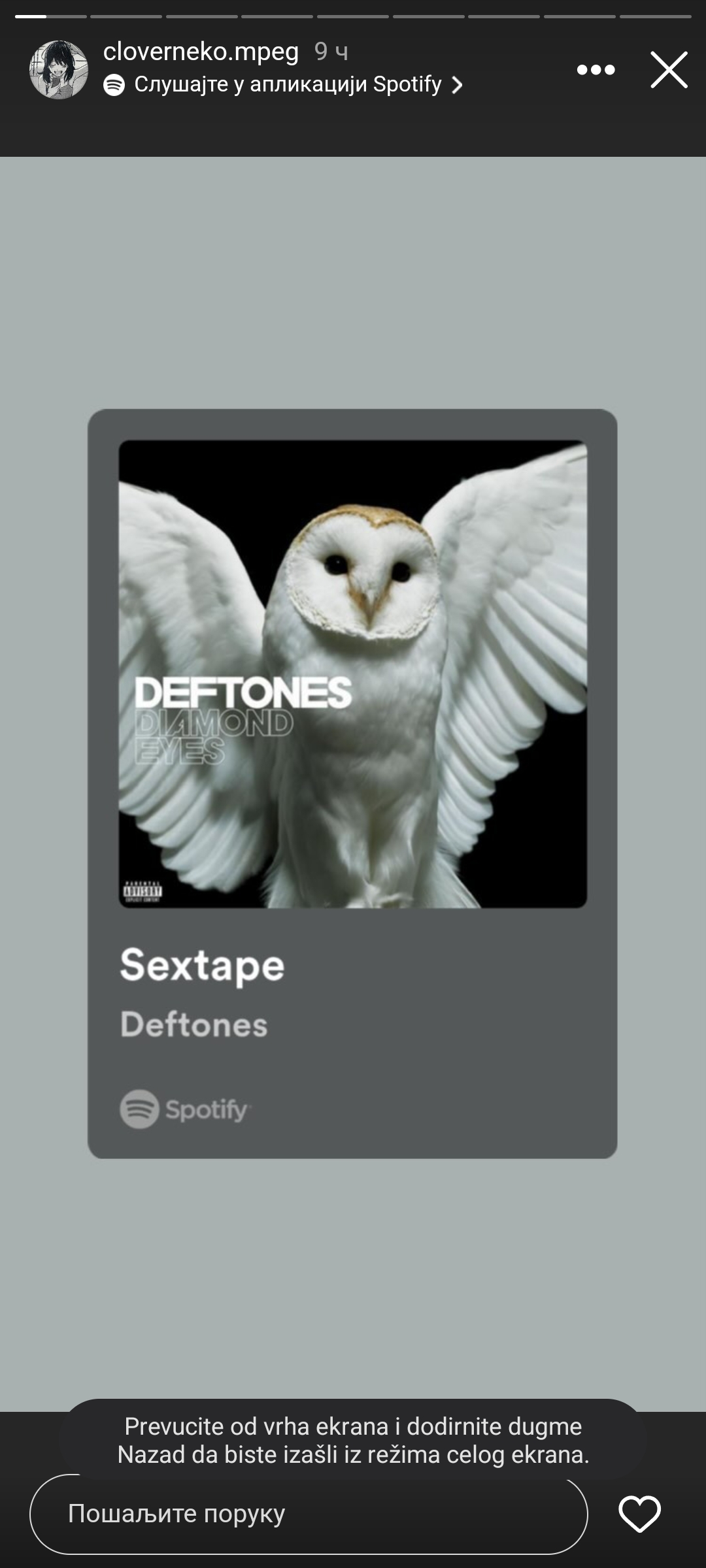Tap the Parental Advisory label on cover

(143, 891)
